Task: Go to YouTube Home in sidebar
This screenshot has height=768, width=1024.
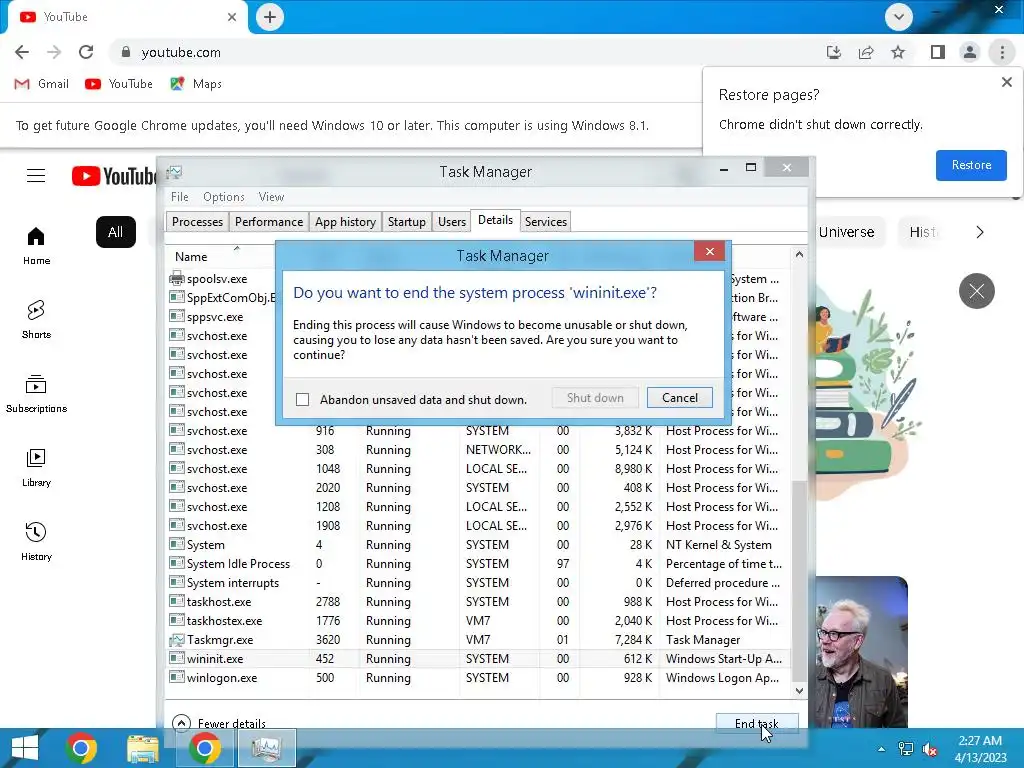Action: 36,246
